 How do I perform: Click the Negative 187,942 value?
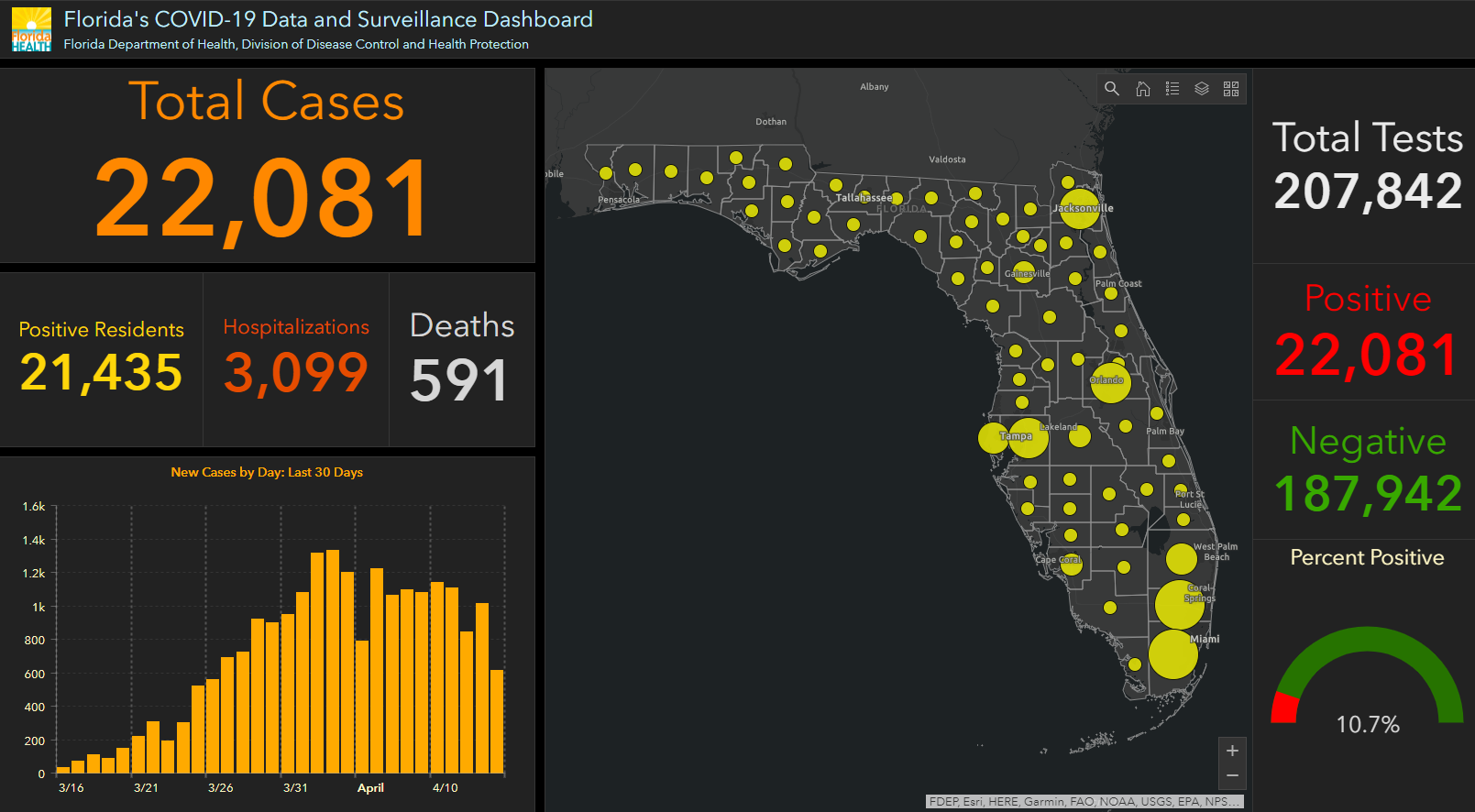tap(1368, 494)
